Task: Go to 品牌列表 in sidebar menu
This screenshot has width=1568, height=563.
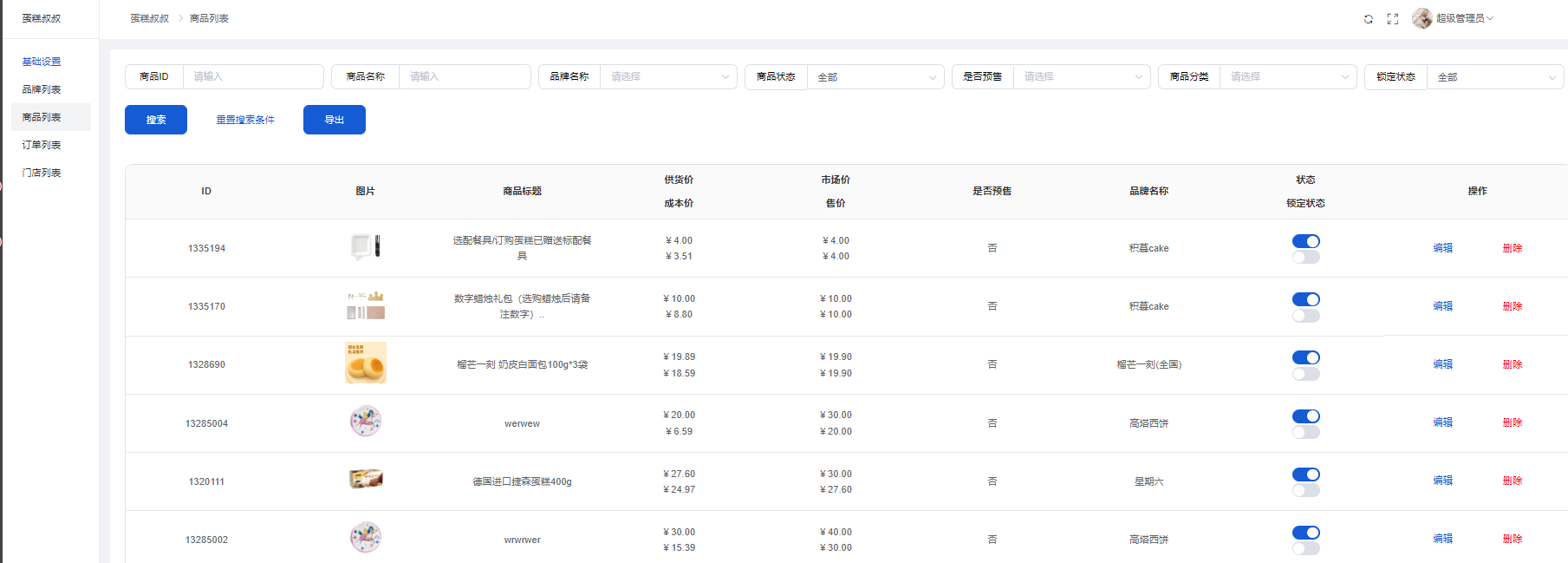Action: [42, 89]
